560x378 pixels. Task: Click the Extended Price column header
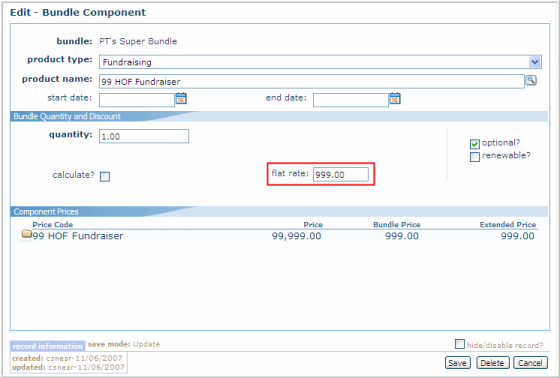coord(508,224)
